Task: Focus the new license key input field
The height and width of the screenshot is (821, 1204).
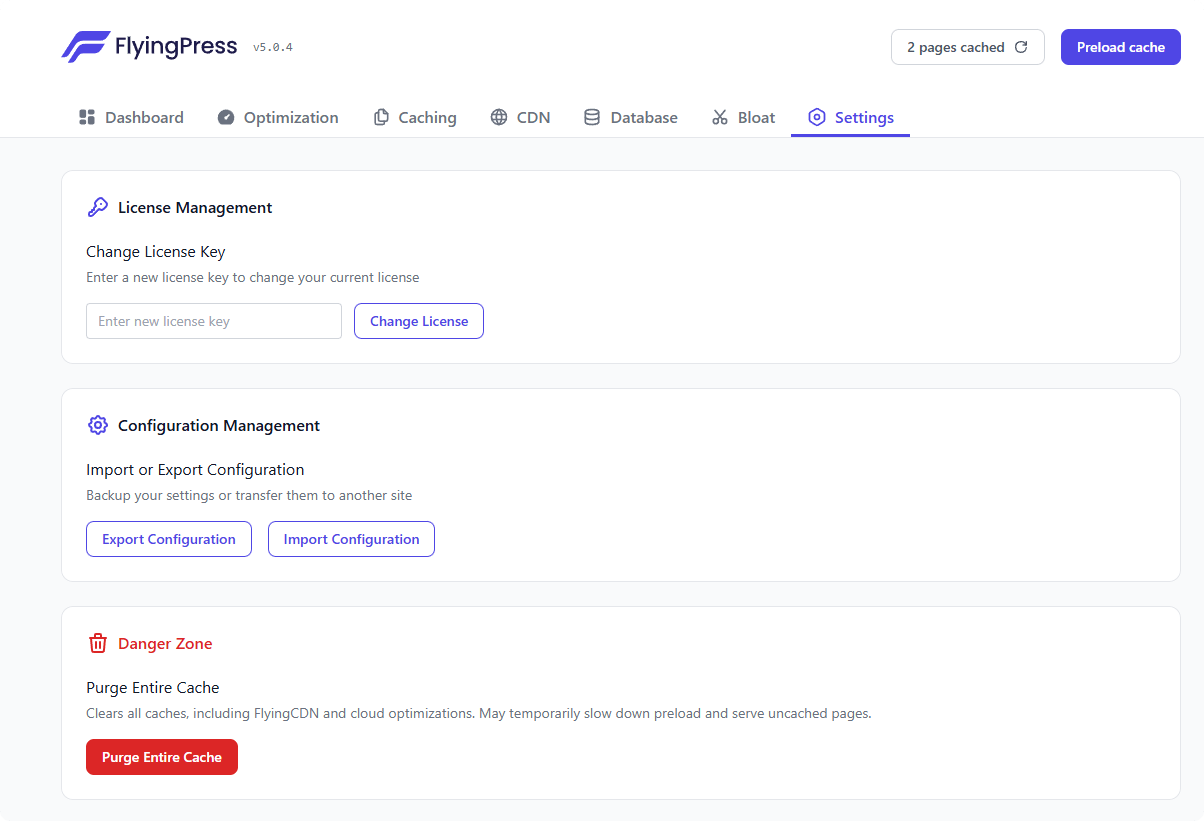Action: (x=214, y=321)
